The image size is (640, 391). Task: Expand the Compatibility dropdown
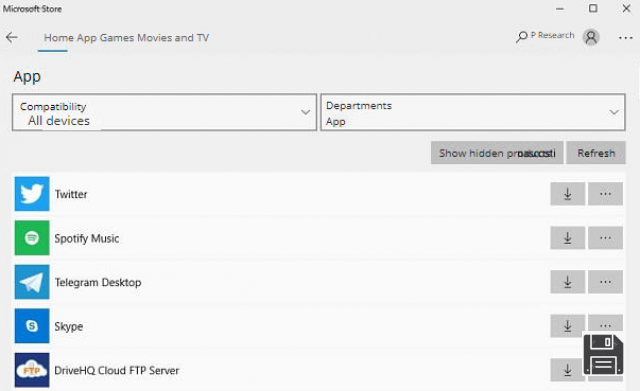coord(164,112)
